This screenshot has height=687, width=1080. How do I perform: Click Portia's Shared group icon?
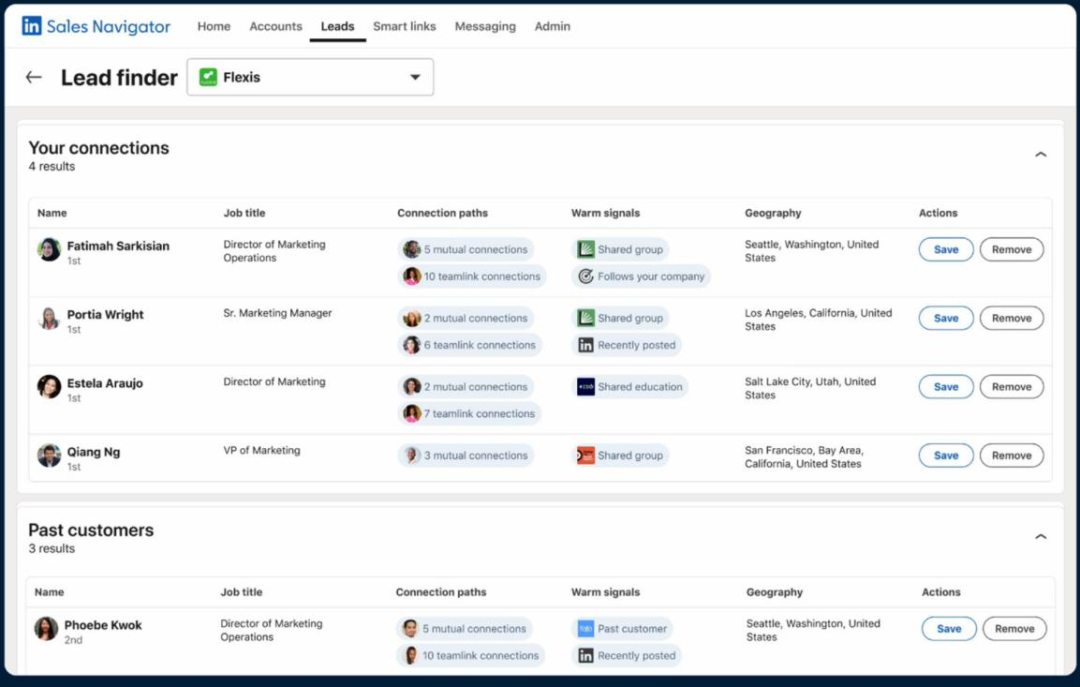pyautogui.click(x=585, y=318)
